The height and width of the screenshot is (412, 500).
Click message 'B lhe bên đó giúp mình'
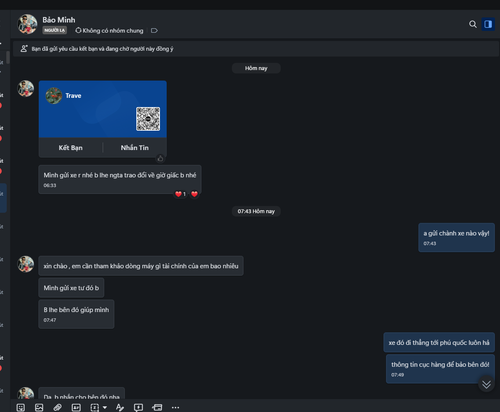pyautogui.click(x=76, y=314)
